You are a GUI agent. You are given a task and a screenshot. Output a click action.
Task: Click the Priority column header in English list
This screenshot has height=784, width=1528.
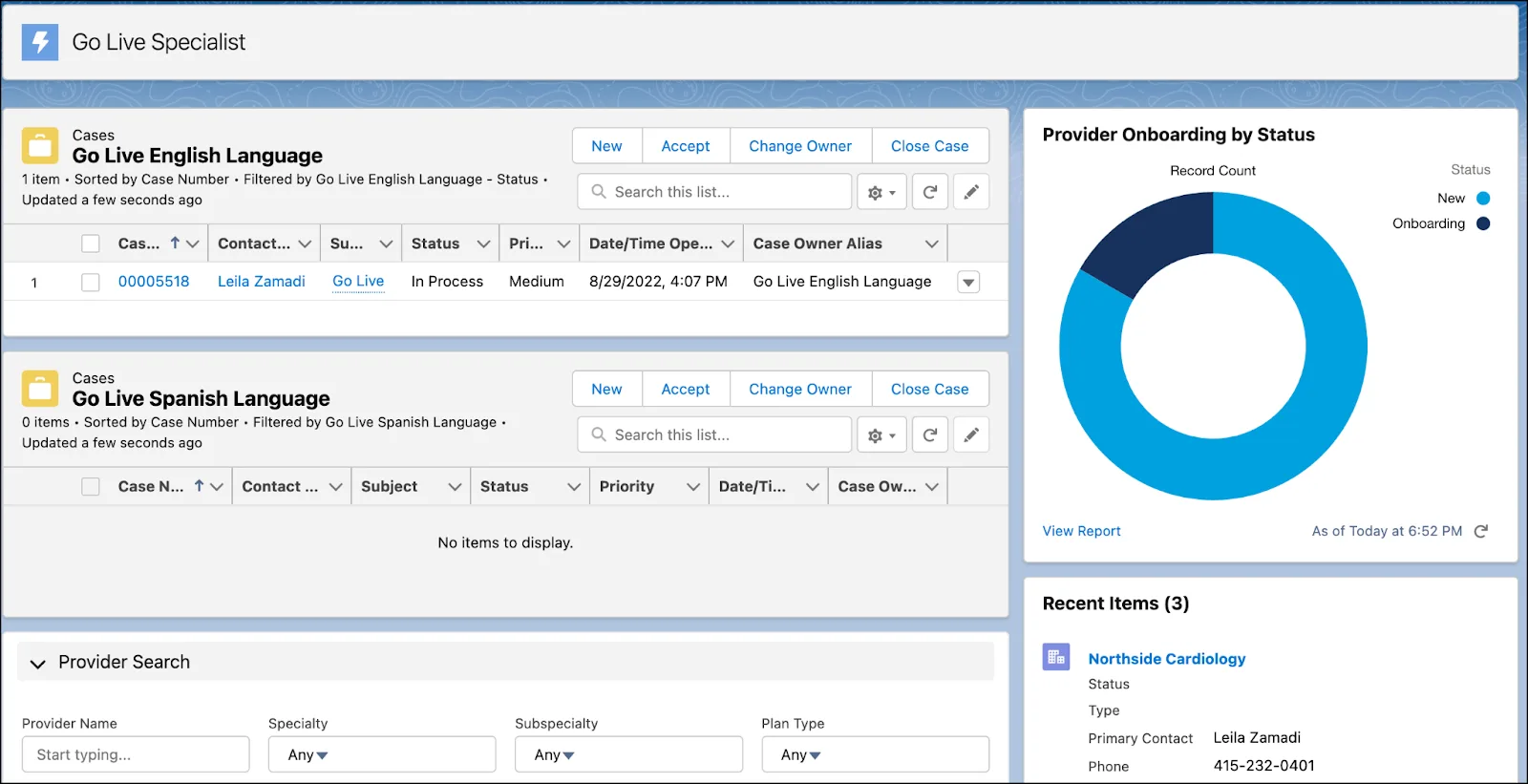click(x=526, y=244)
